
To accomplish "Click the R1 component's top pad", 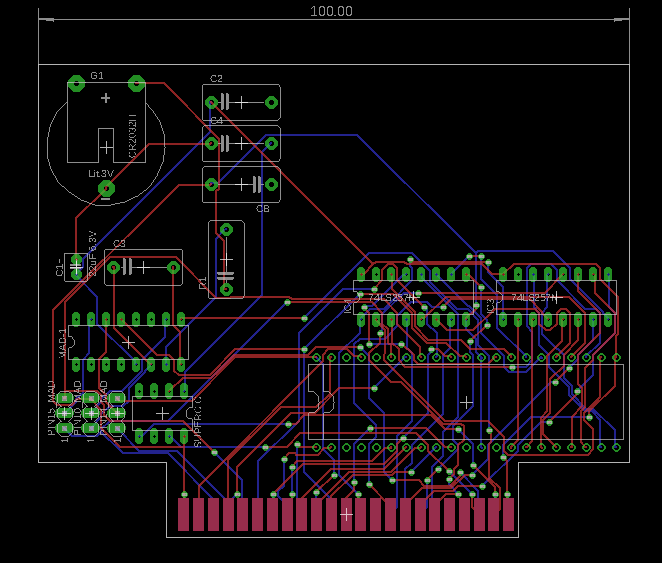I will pyautogui.click(x=226, y=230).
